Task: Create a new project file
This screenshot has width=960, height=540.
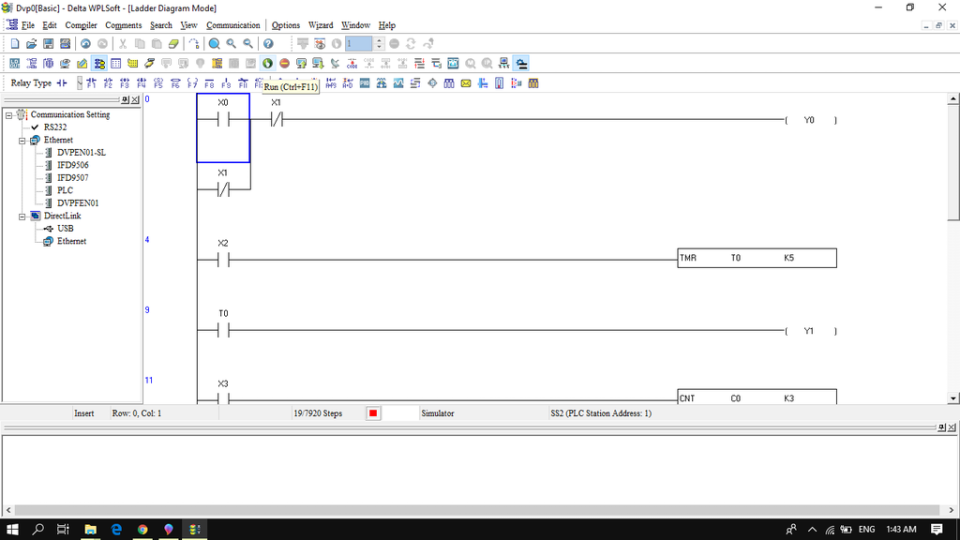Action: 15,43
